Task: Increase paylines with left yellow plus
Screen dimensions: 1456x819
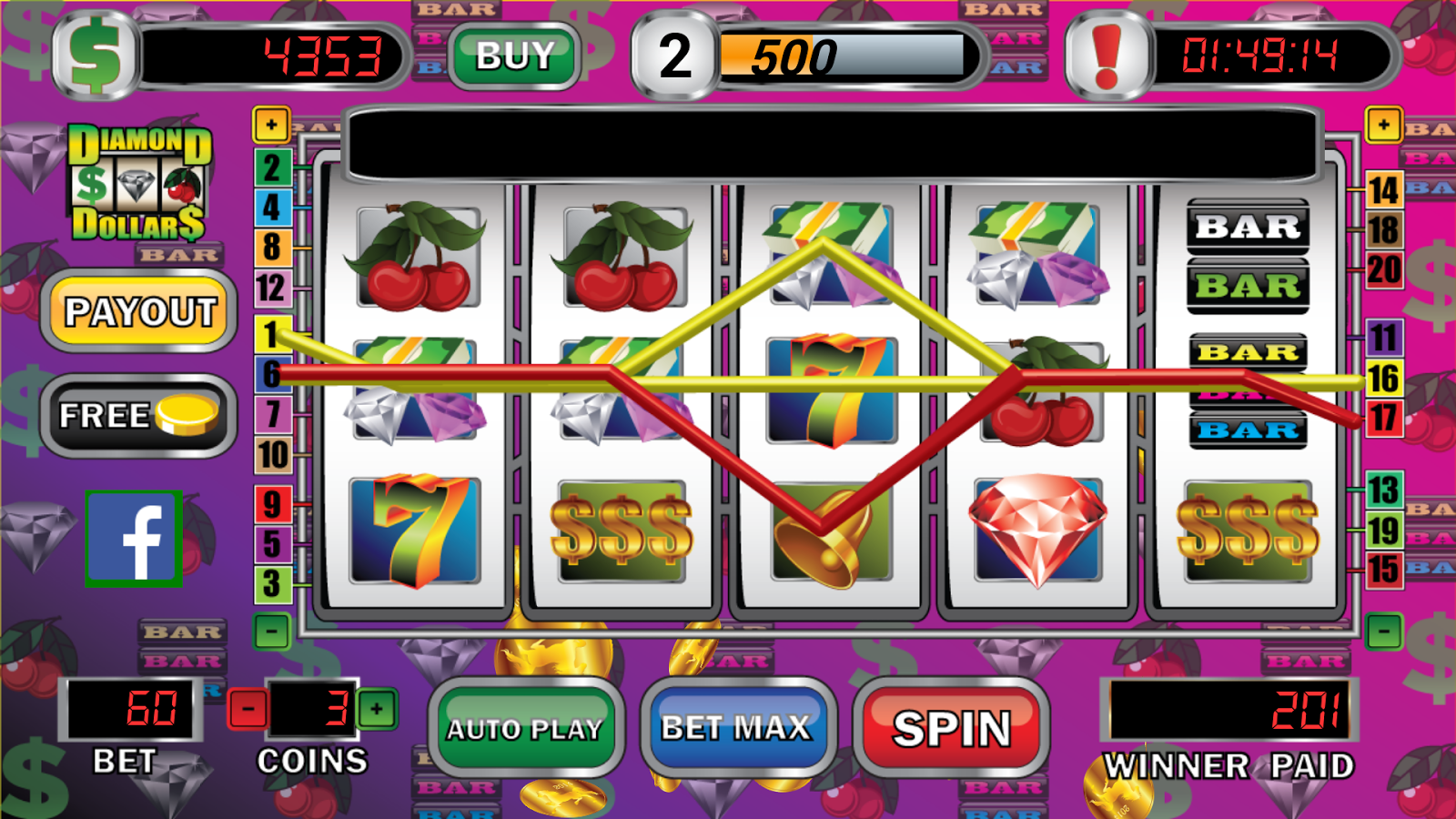Action: (271, 125)
